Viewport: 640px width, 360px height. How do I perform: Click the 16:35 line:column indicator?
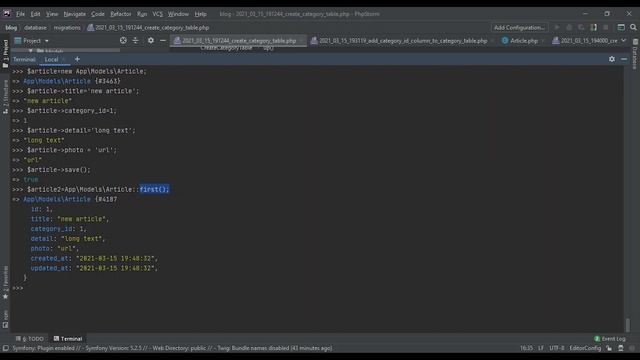click(526, 348)
